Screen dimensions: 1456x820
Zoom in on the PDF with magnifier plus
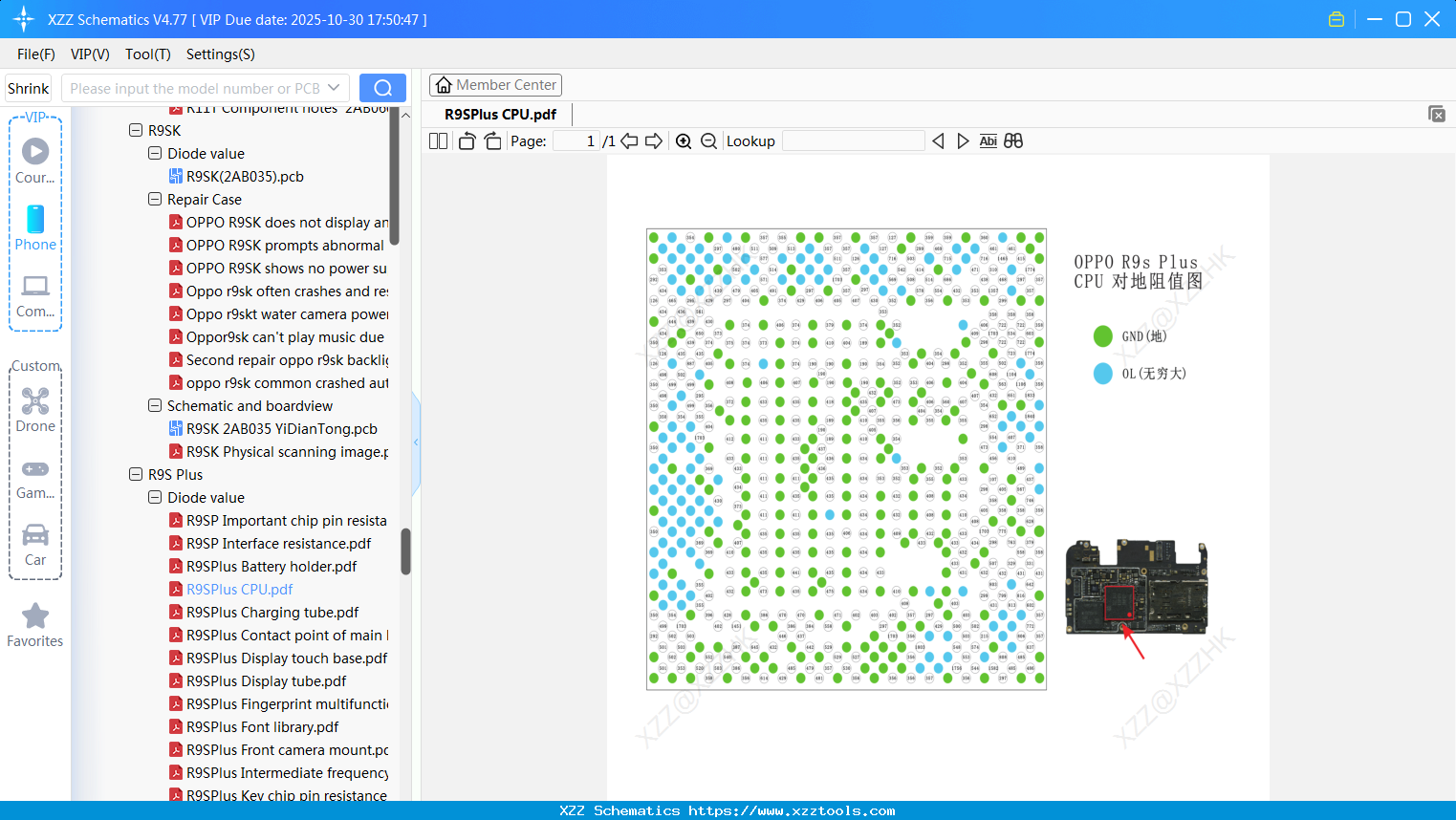click(x=684, y=140)
